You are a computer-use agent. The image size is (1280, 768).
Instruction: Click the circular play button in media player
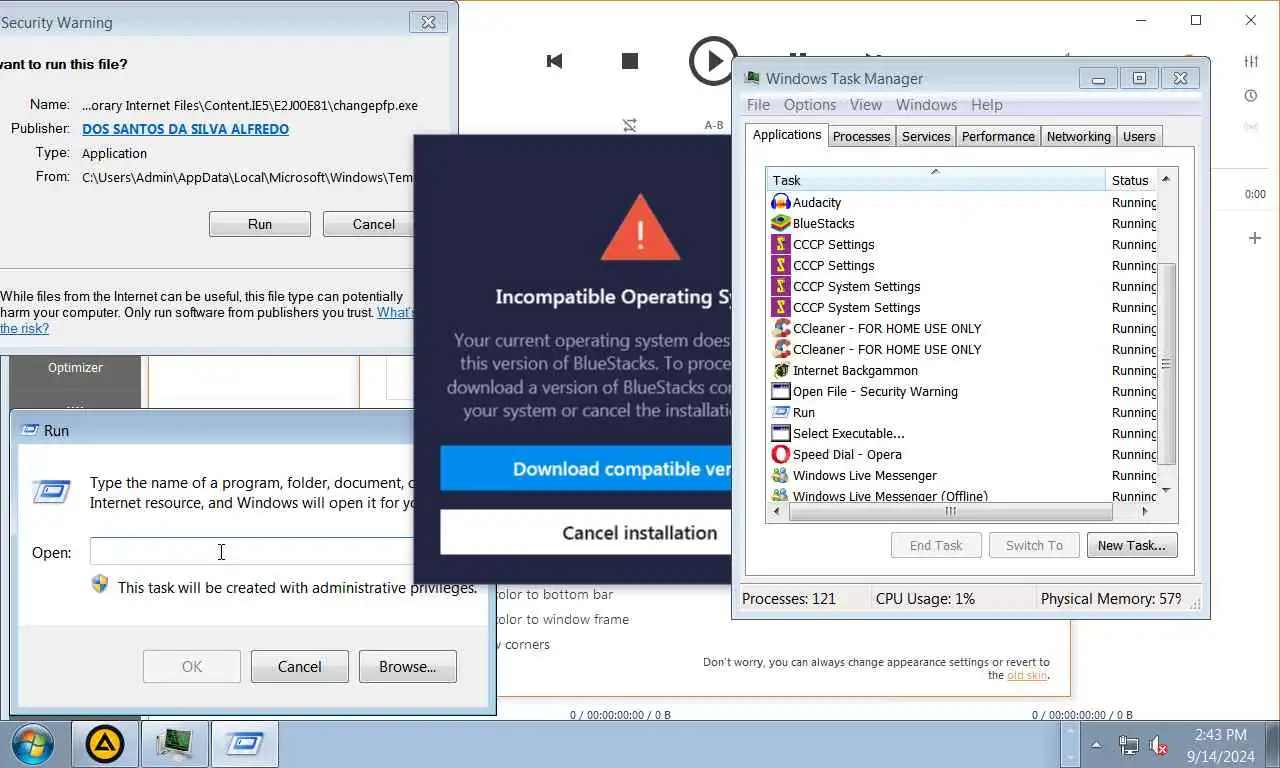[x=713, y=61]
